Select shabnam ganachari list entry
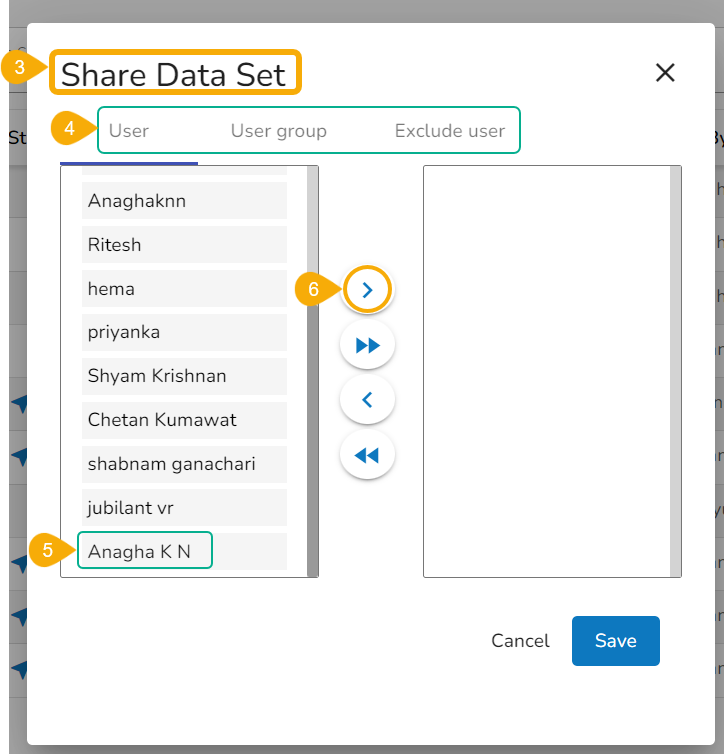The width and height of the screenshot is (724, 754). click(184, 464)
